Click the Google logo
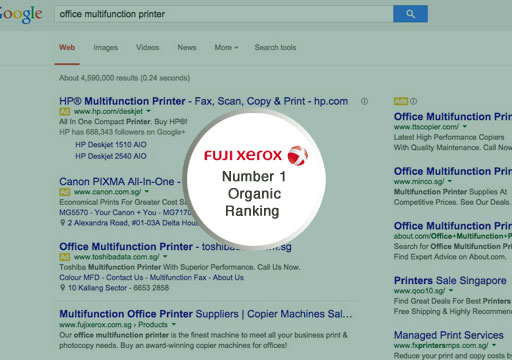 click(21, 14)
